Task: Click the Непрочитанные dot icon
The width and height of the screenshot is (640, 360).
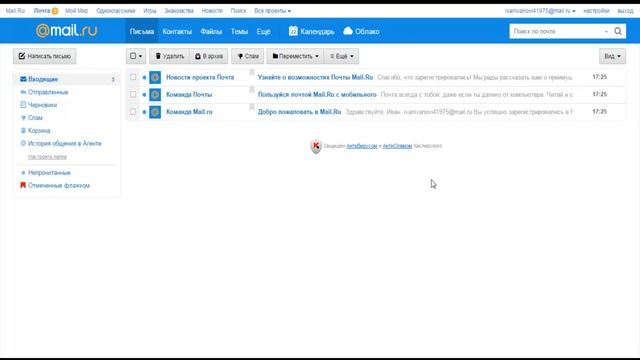Action: (23, 173)
